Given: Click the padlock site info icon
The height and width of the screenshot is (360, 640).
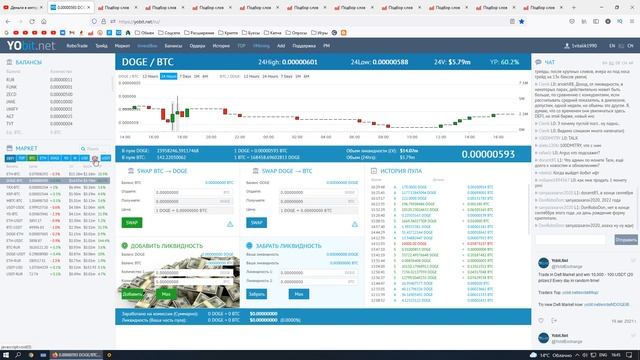Looking at the screenshot, I should tap(103, 21).
